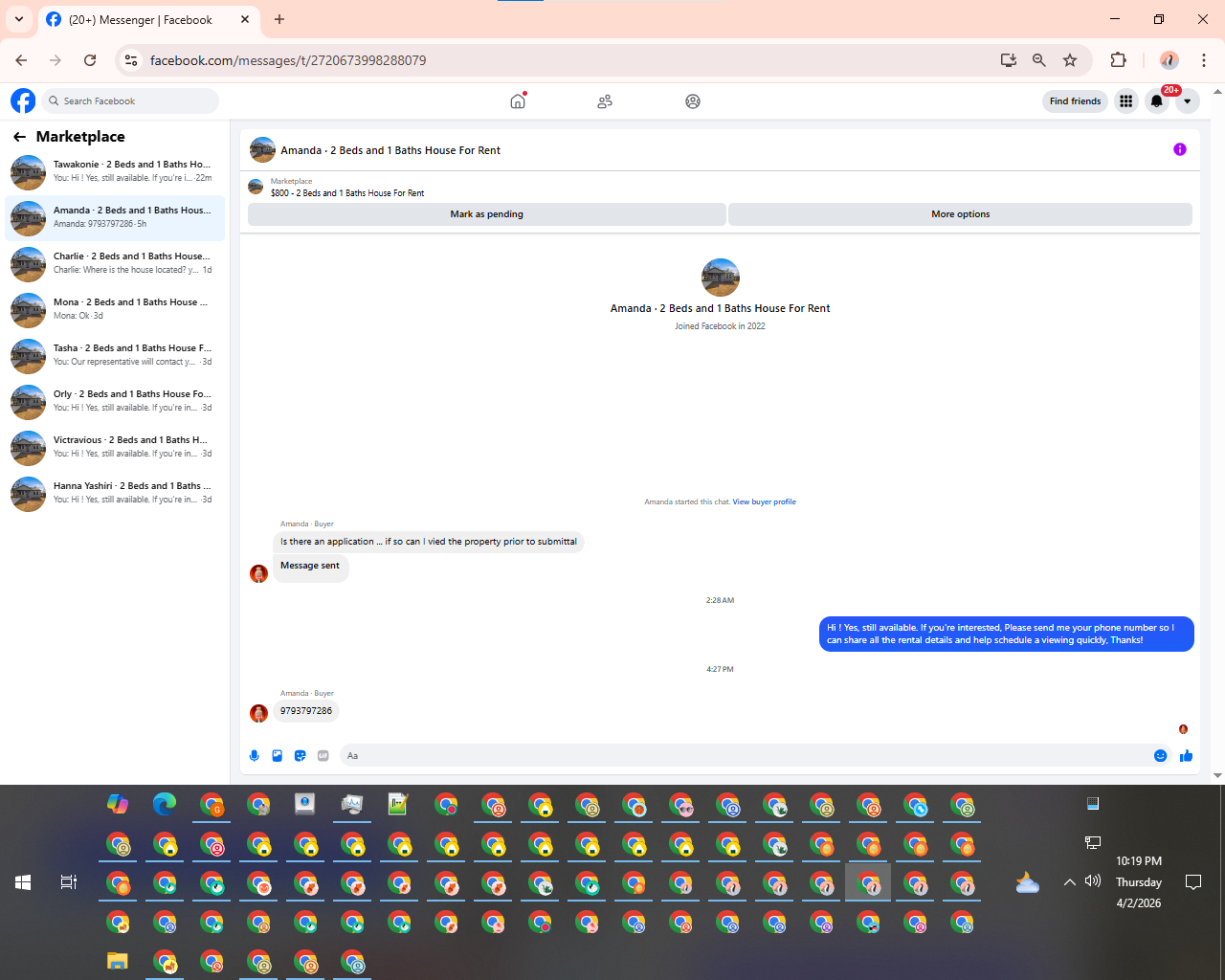Open a new browser tab
Image resolution: width=1225 pixels, height=980 pixels.
pos(279,19)
